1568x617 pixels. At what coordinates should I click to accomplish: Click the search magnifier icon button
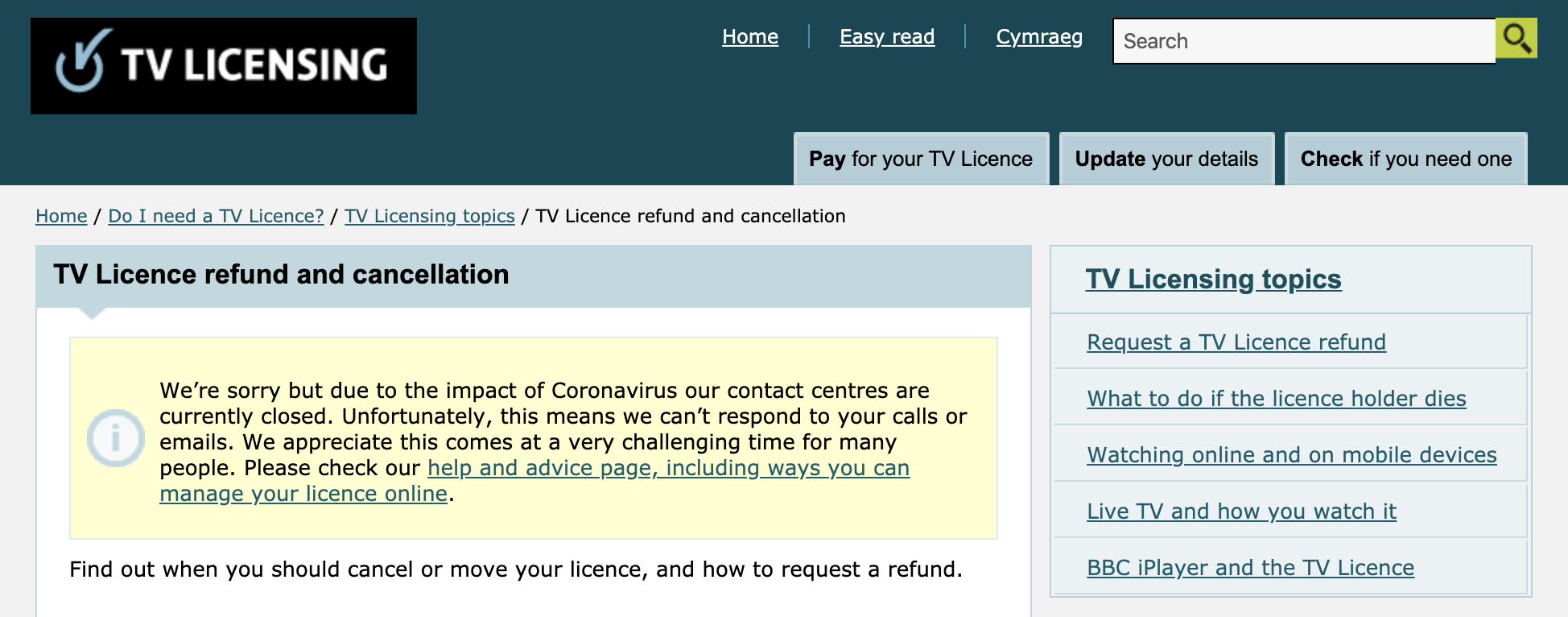click(1516, 38)
